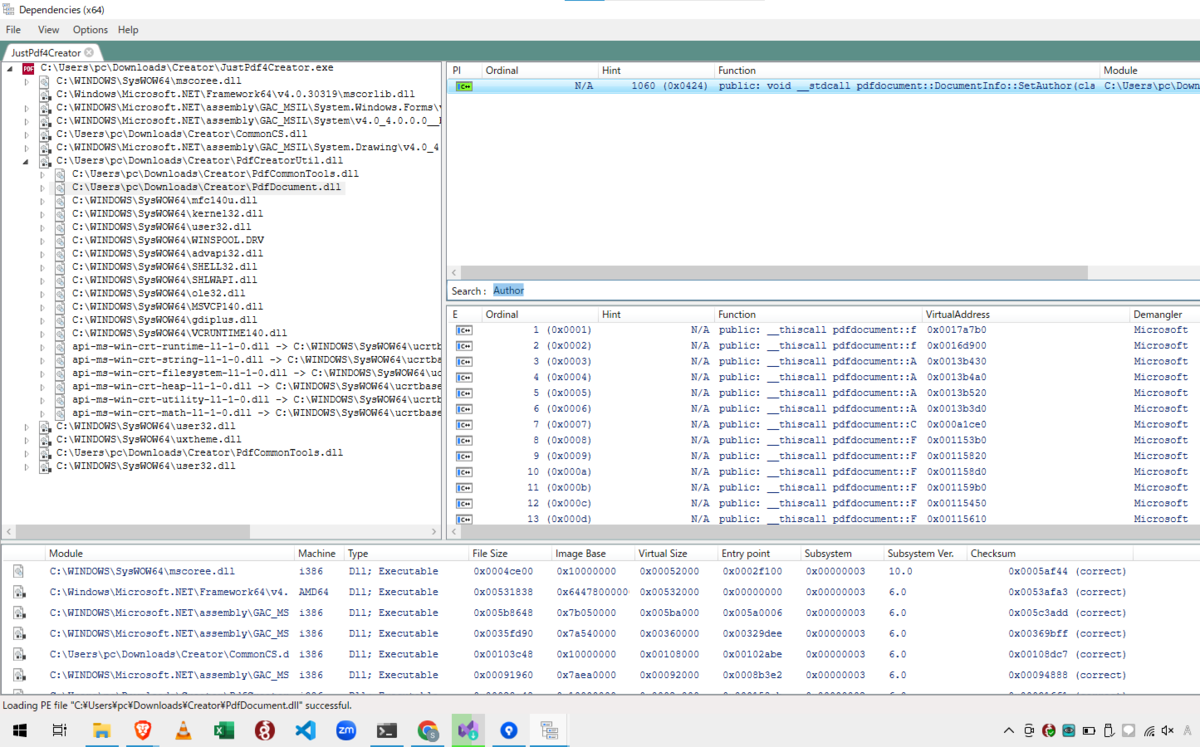Screen dimensions: 1200x747
Task: Open File Explorer from the taskbar
Action: [x=101, y=730]
